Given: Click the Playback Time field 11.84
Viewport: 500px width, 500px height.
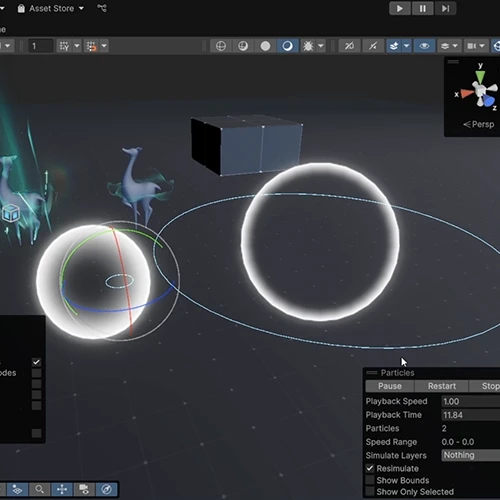Looking at the screenshot, I should tap(471, 415).
